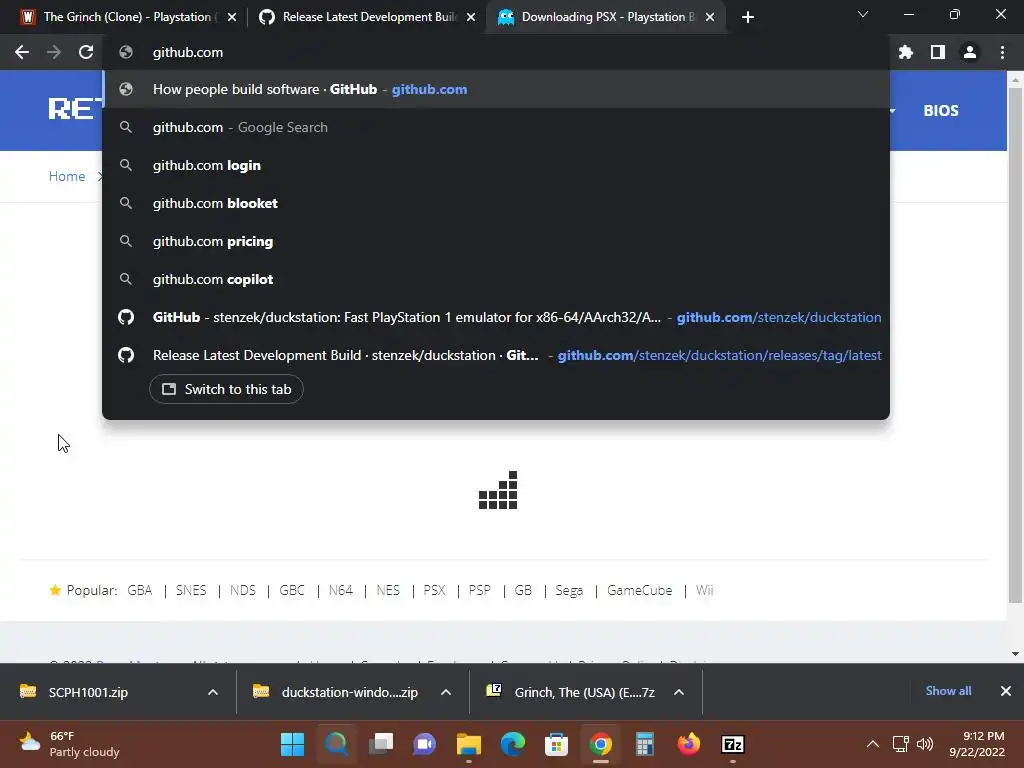Open the Sega popular link

coord(569,590)
